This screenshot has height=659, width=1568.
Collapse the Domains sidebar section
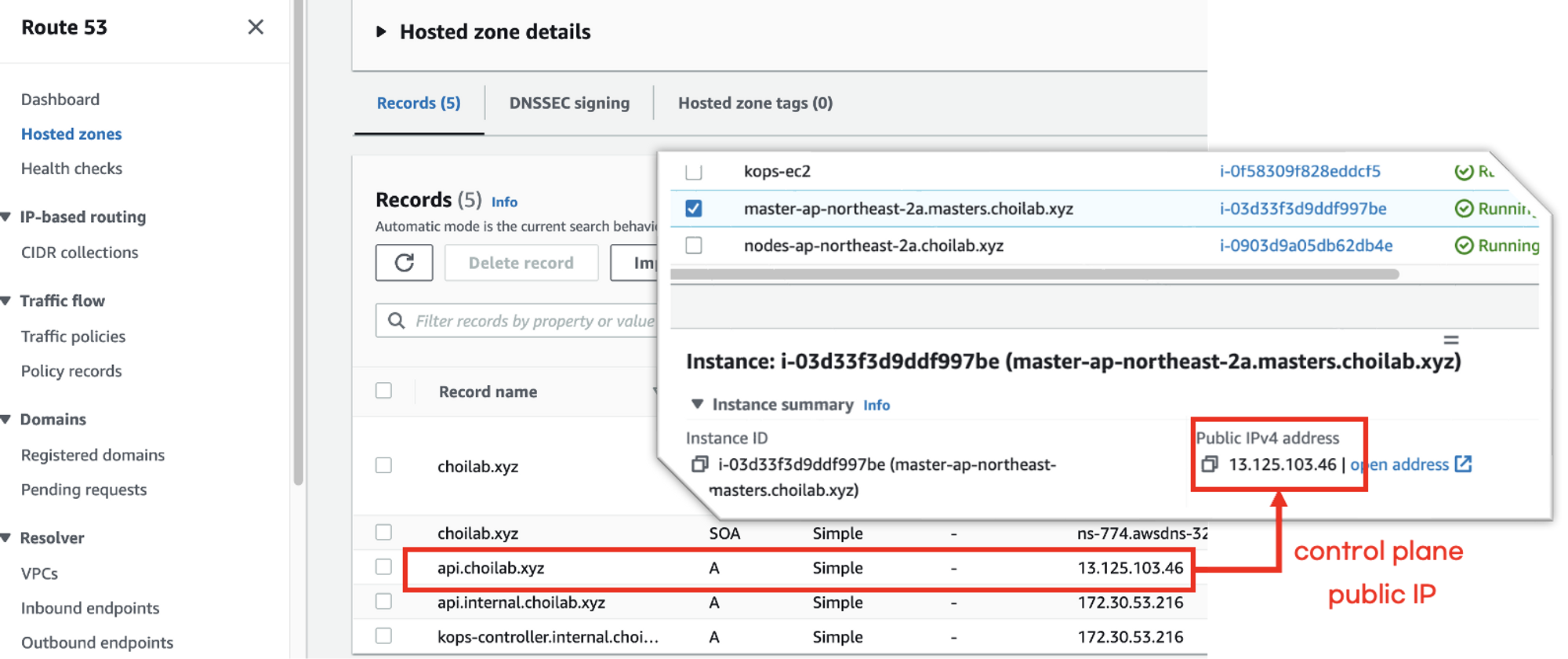pyautogui.click(x=6, y=420)
